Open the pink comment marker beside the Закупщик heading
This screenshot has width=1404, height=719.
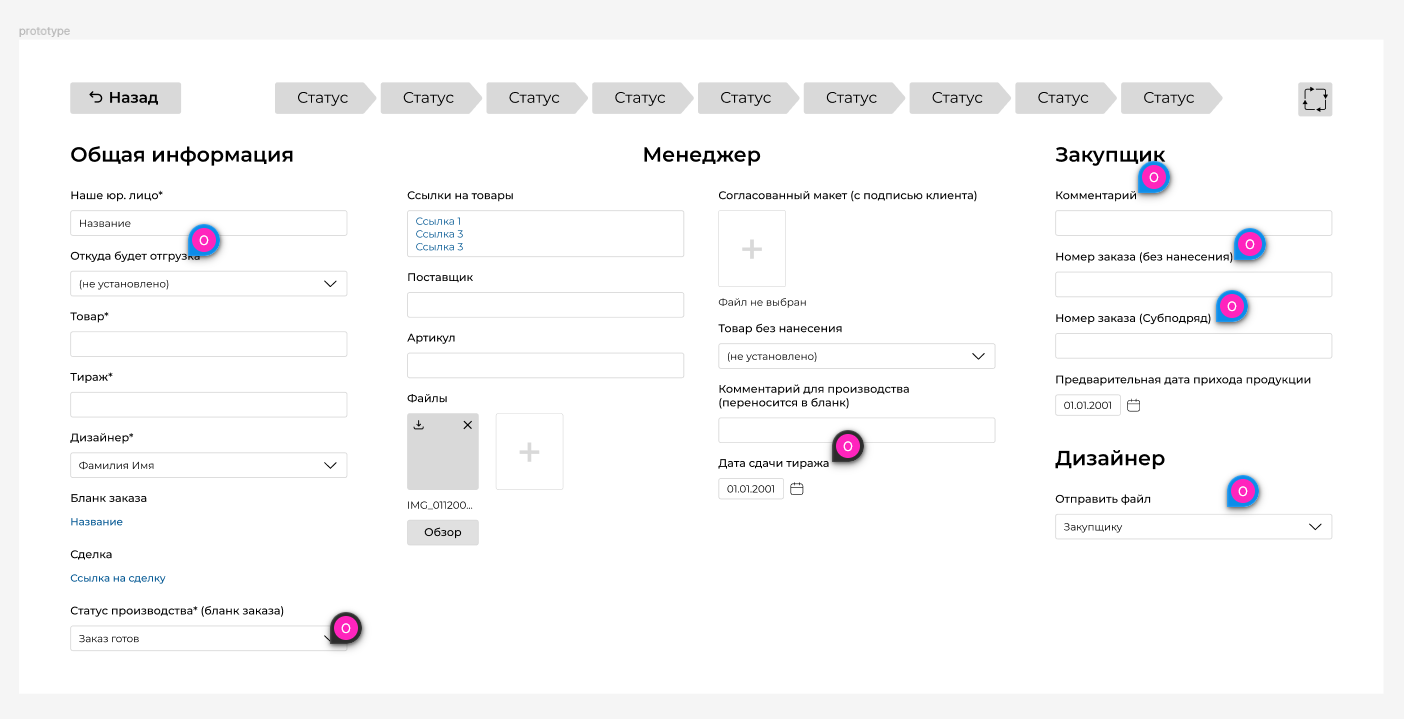(1153, 178)
